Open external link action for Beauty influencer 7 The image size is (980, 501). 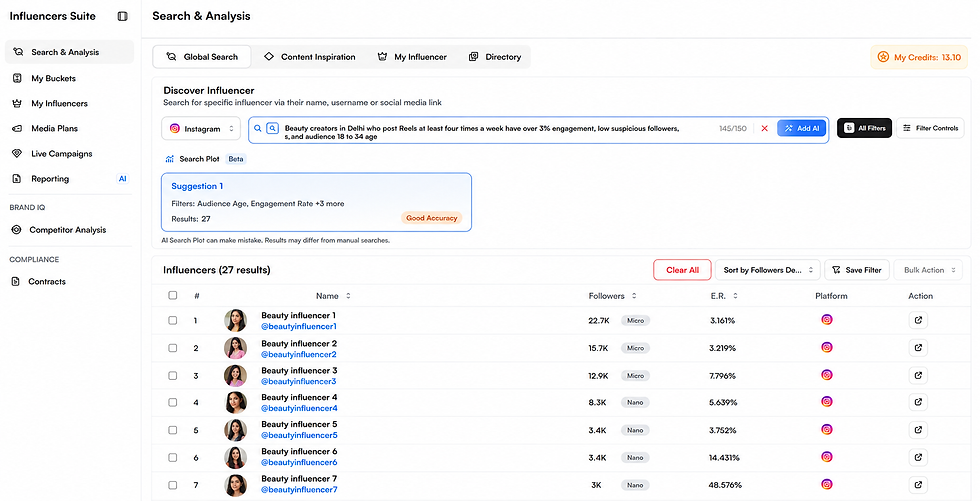[x=918, y=485]
